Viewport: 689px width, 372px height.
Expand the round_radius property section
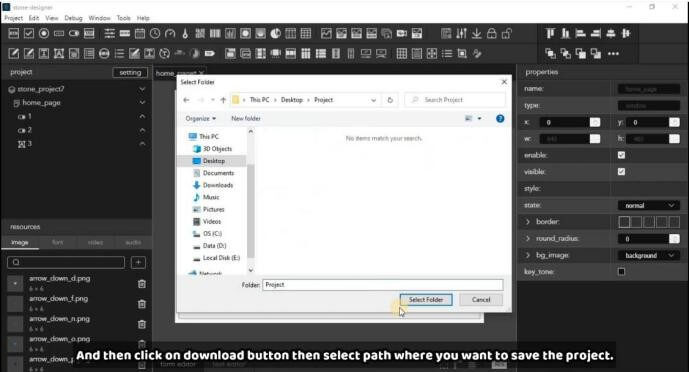(528, 238)
